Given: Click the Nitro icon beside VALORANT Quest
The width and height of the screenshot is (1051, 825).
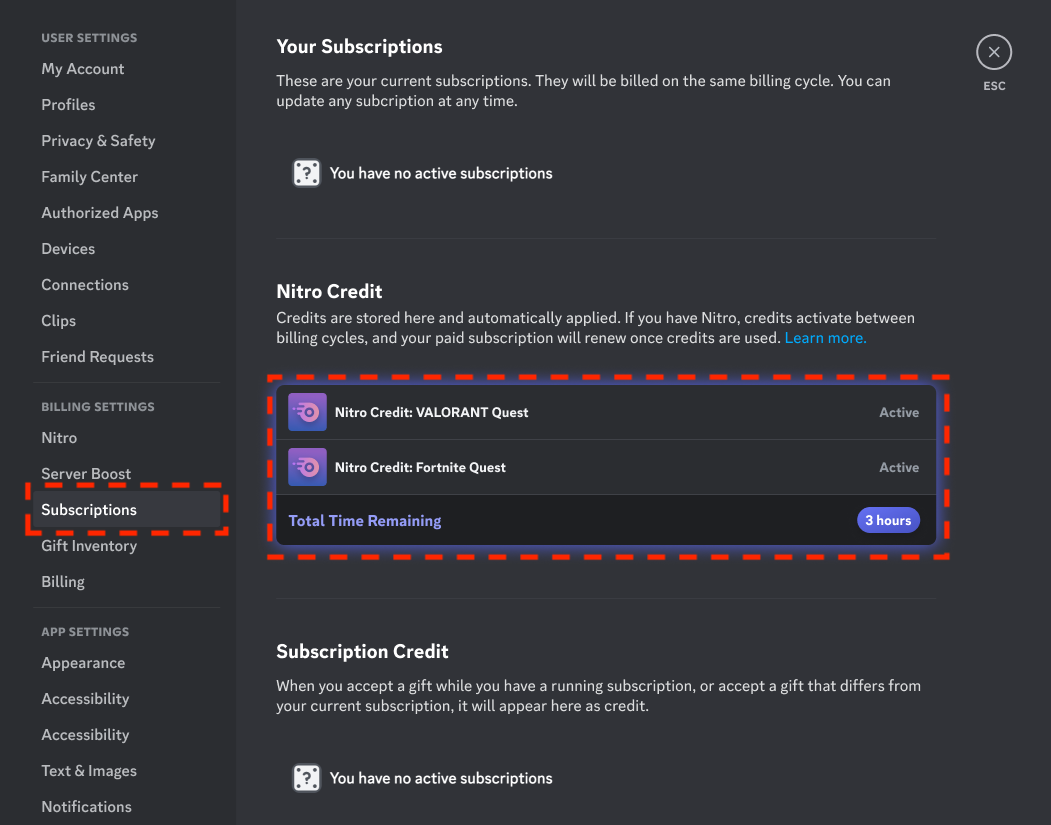Looking at the screenshot, I should tap(307, 412).
